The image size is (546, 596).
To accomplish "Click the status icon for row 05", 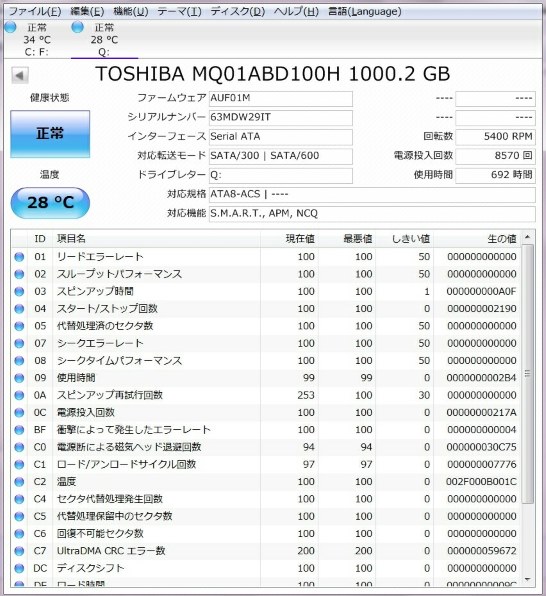I will coord(19,326).
